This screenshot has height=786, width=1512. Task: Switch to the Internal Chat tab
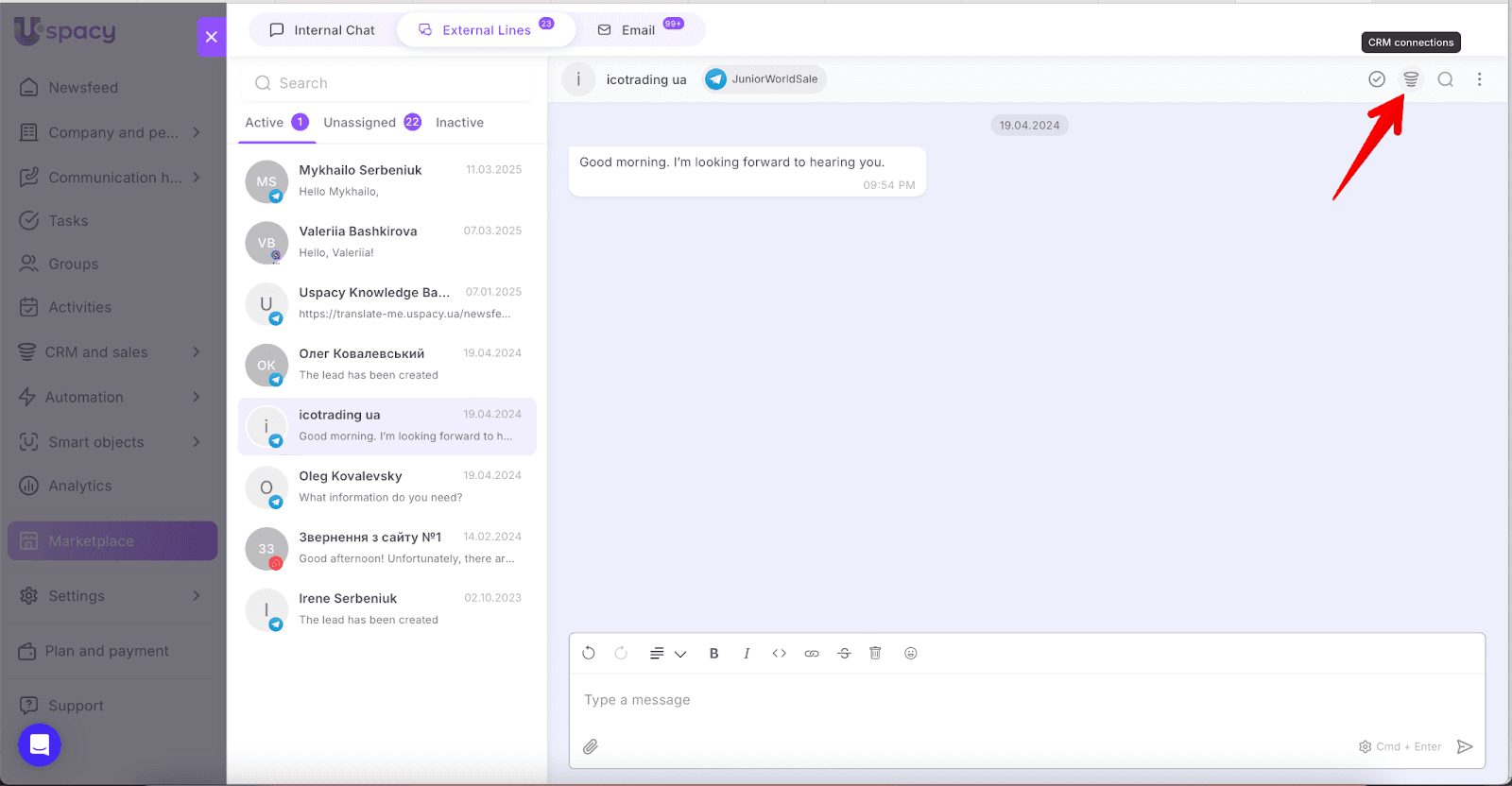click(x=322, y=30)
